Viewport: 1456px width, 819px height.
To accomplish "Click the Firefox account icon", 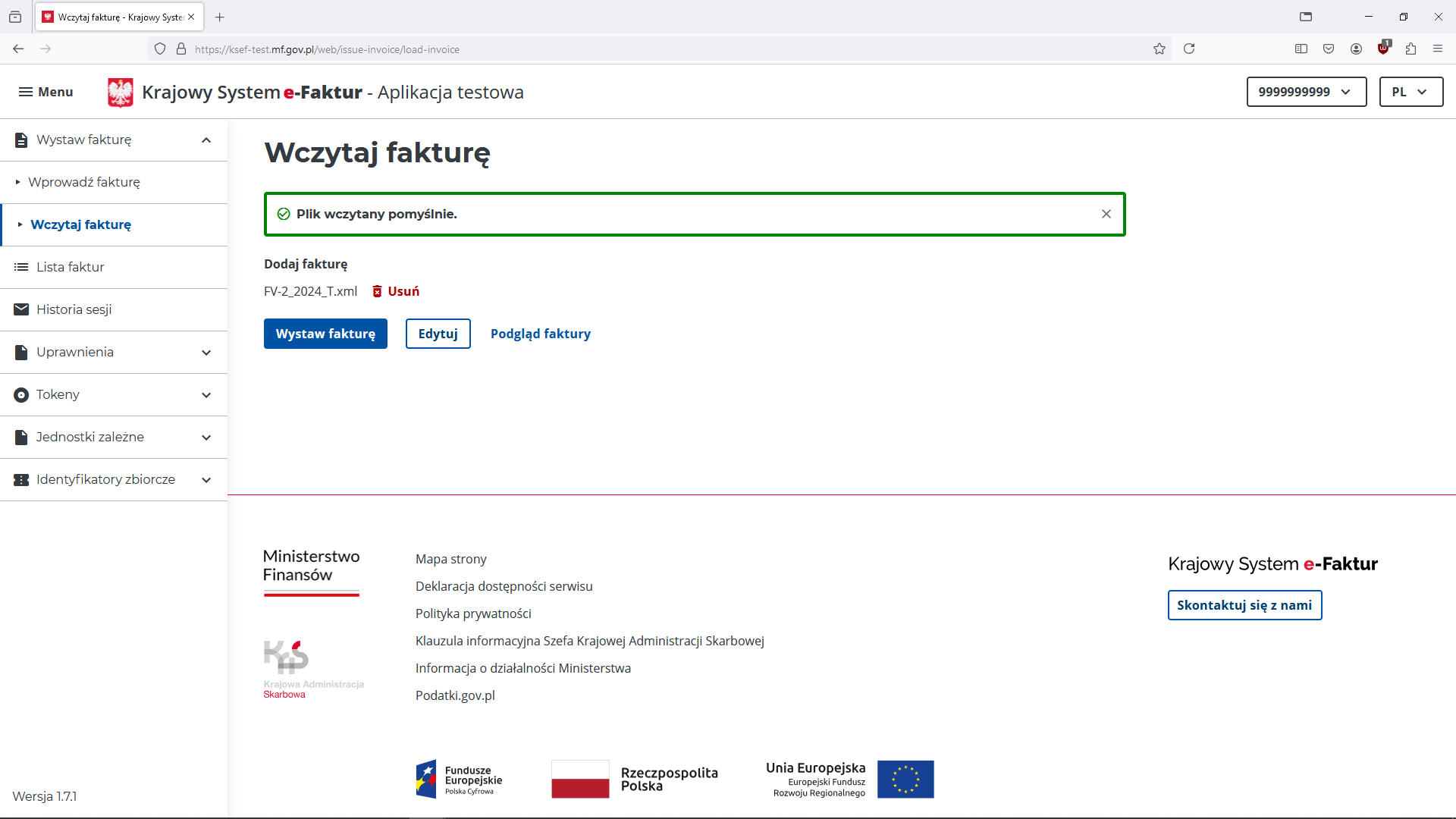I will point(1356,49).
